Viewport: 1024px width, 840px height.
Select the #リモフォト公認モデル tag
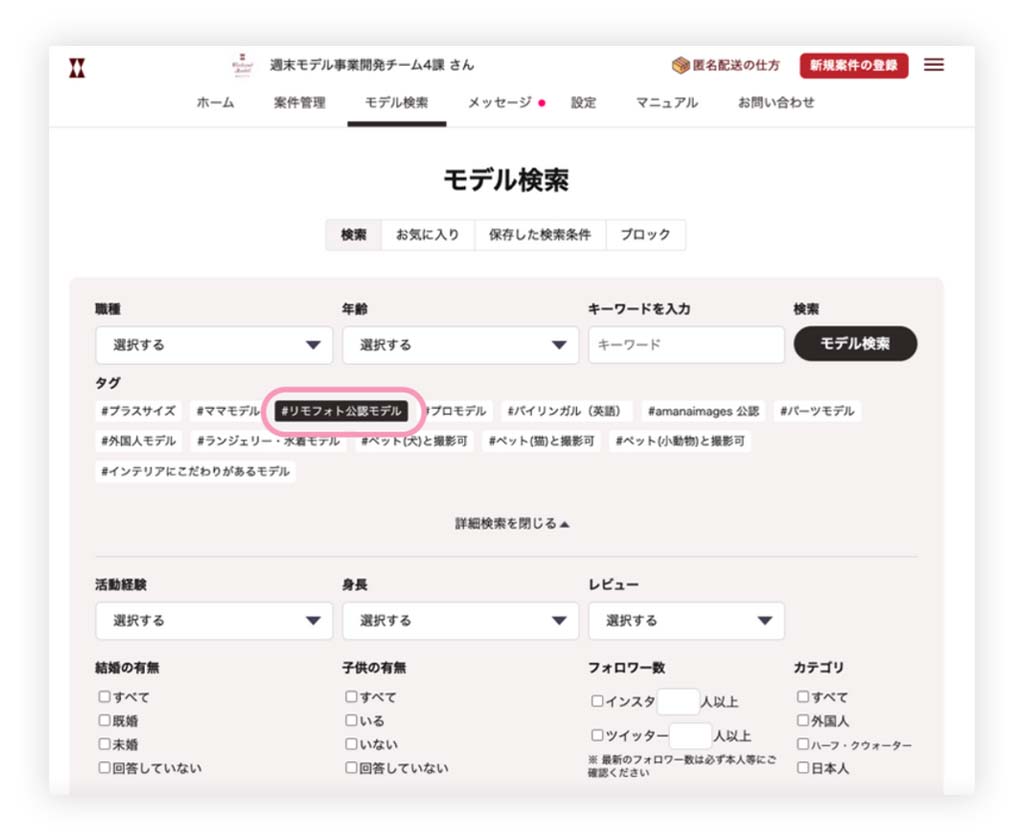(341, 411)
